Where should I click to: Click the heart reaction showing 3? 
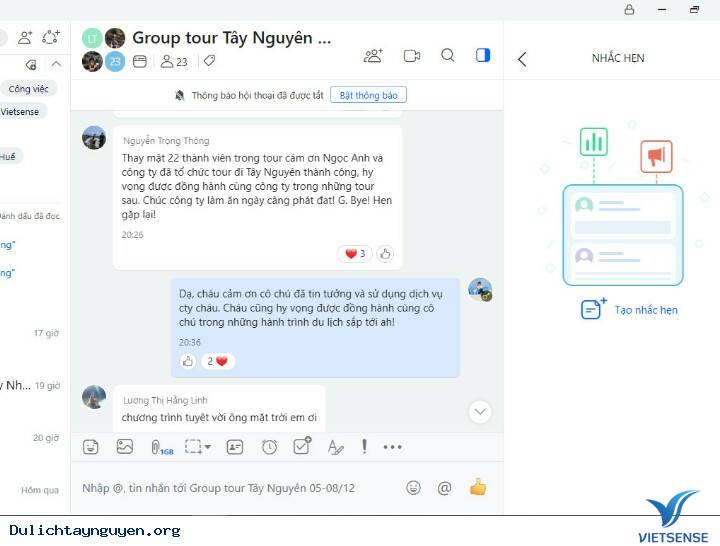coord(354,253)
